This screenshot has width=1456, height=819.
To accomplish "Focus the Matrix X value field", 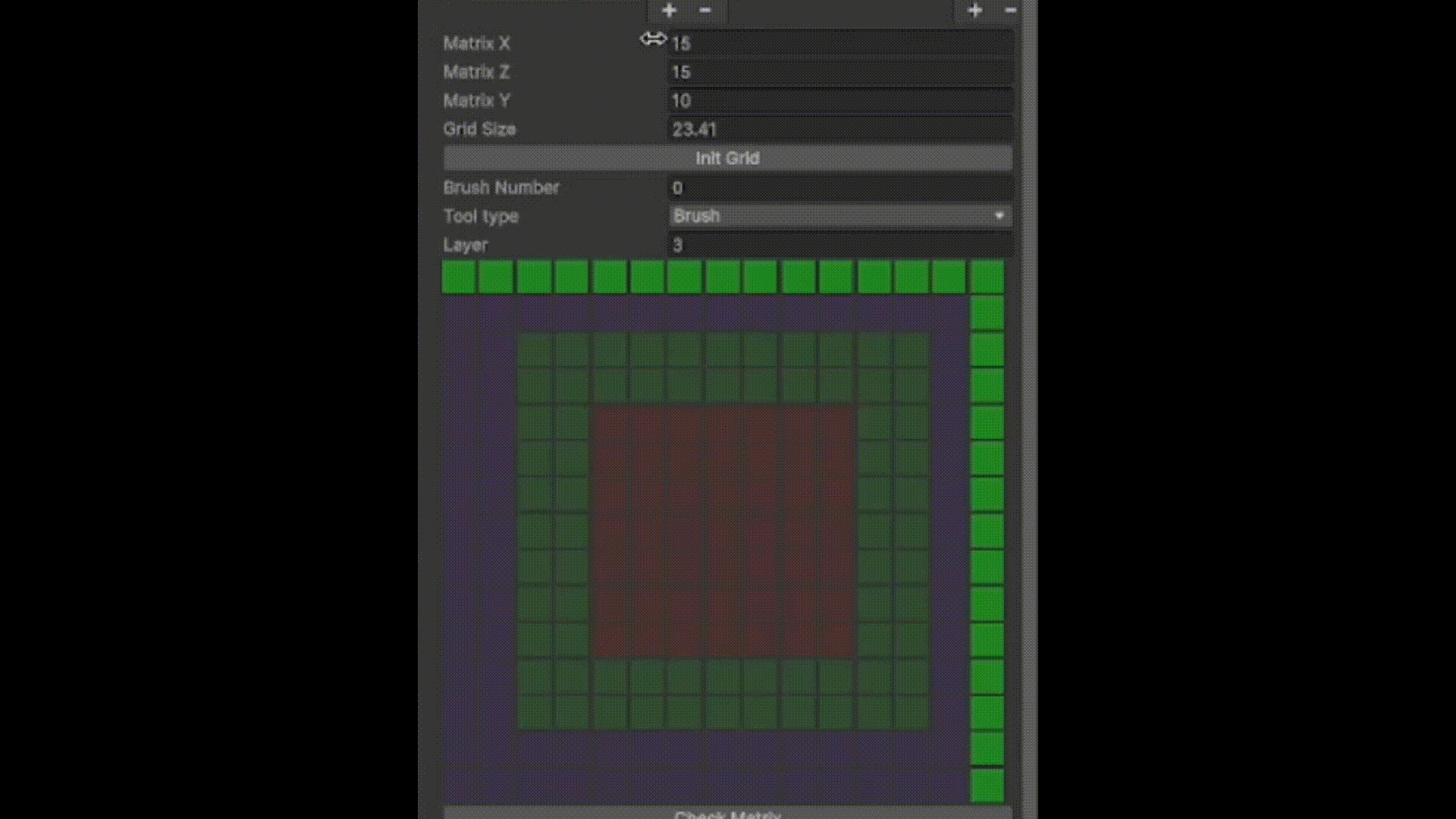I will click(x=840, y=43).
